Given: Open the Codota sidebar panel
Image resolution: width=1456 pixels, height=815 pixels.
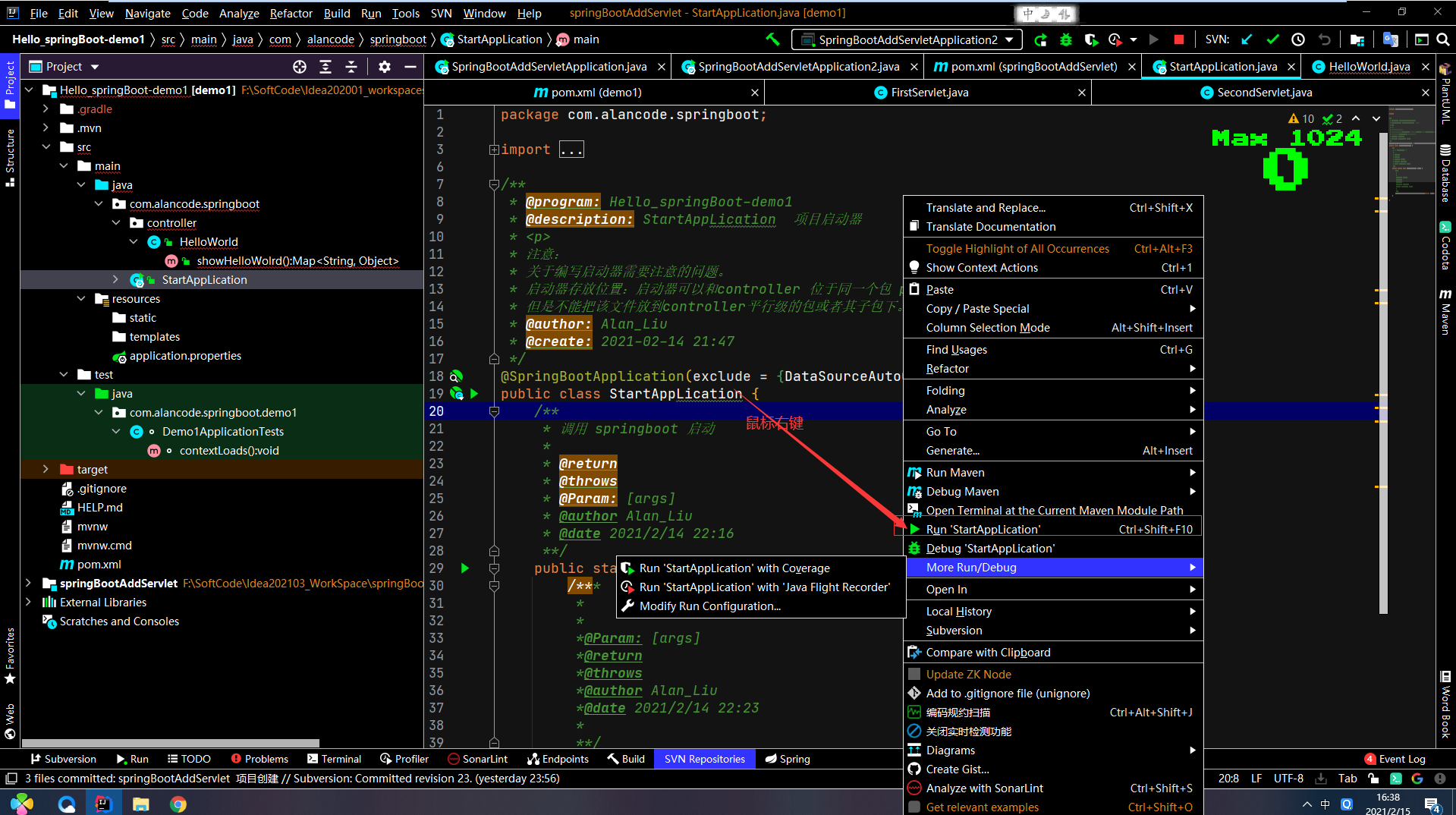Looking at the screenshot, I should (1445, 244).
